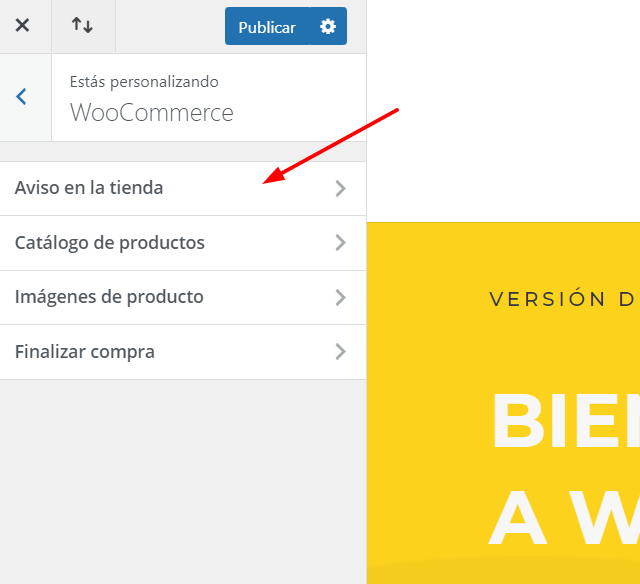Expand chevron for Aviso en la tienda

[340, 189]
